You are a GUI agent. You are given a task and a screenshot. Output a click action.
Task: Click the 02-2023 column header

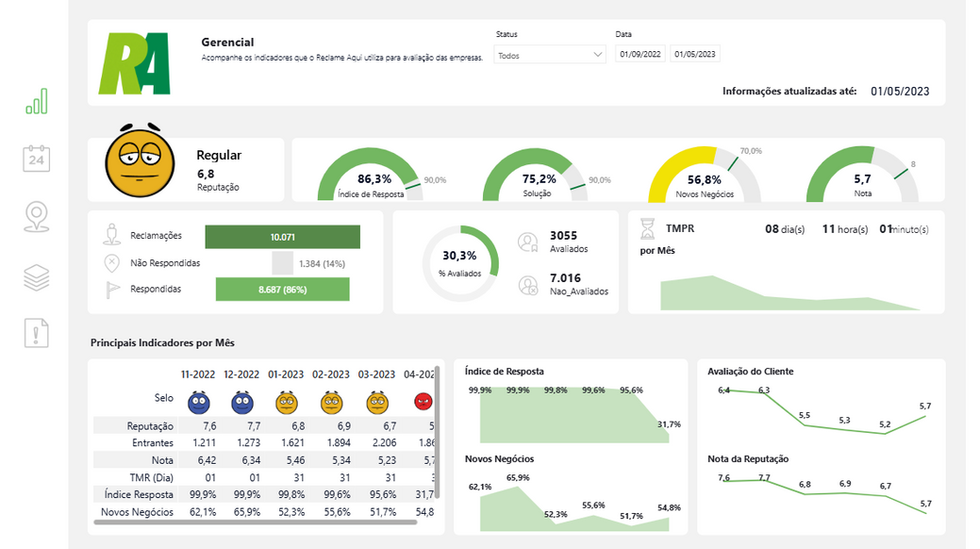[331, 374]
